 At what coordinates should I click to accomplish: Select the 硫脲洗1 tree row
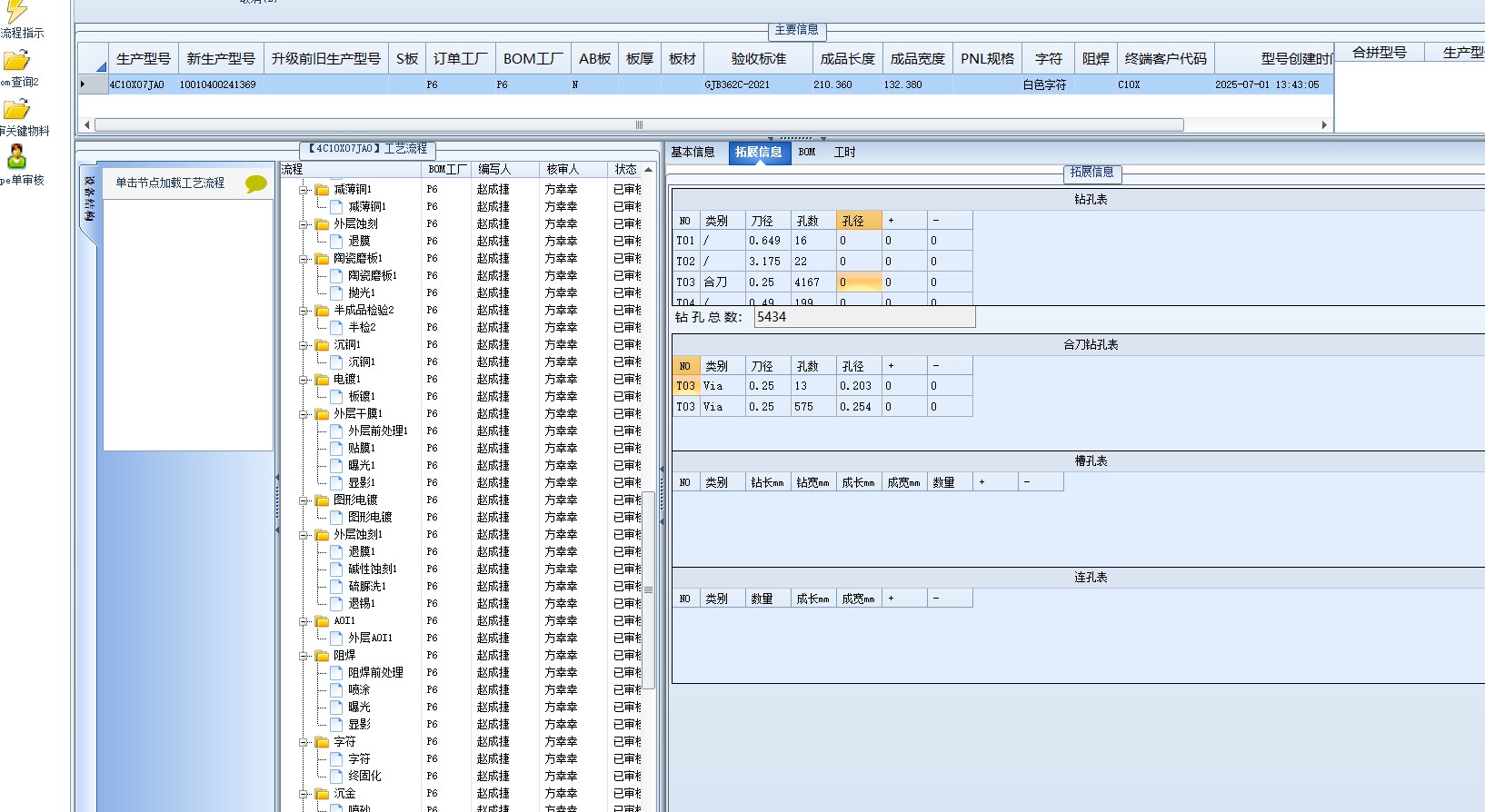coord(367,586)
